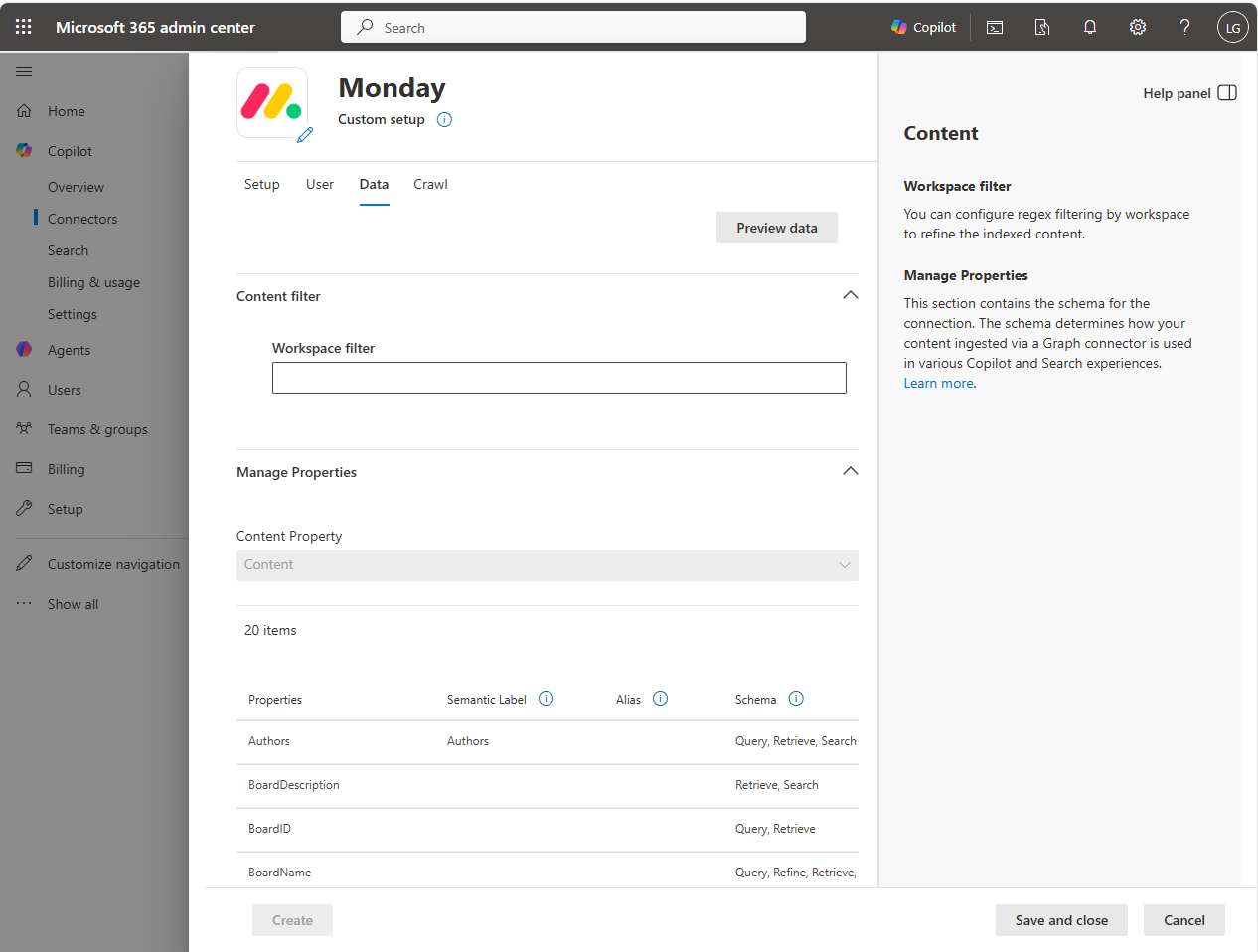The image size is (1258, 952).
Task: Click the Agents icon in sidebar
Action: [x=24, y=349]
